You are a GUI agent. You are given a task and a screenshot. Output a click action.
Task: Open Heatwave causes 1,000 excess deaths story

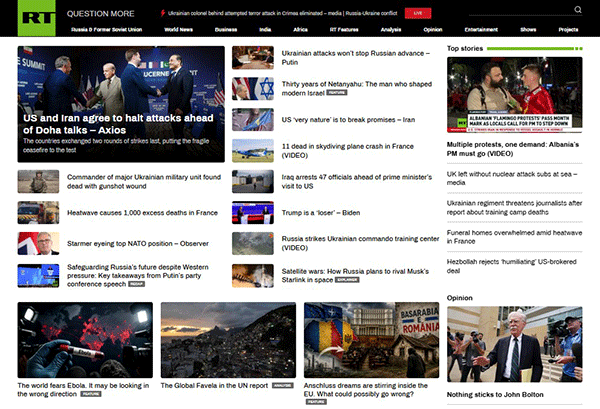point(142,212)
